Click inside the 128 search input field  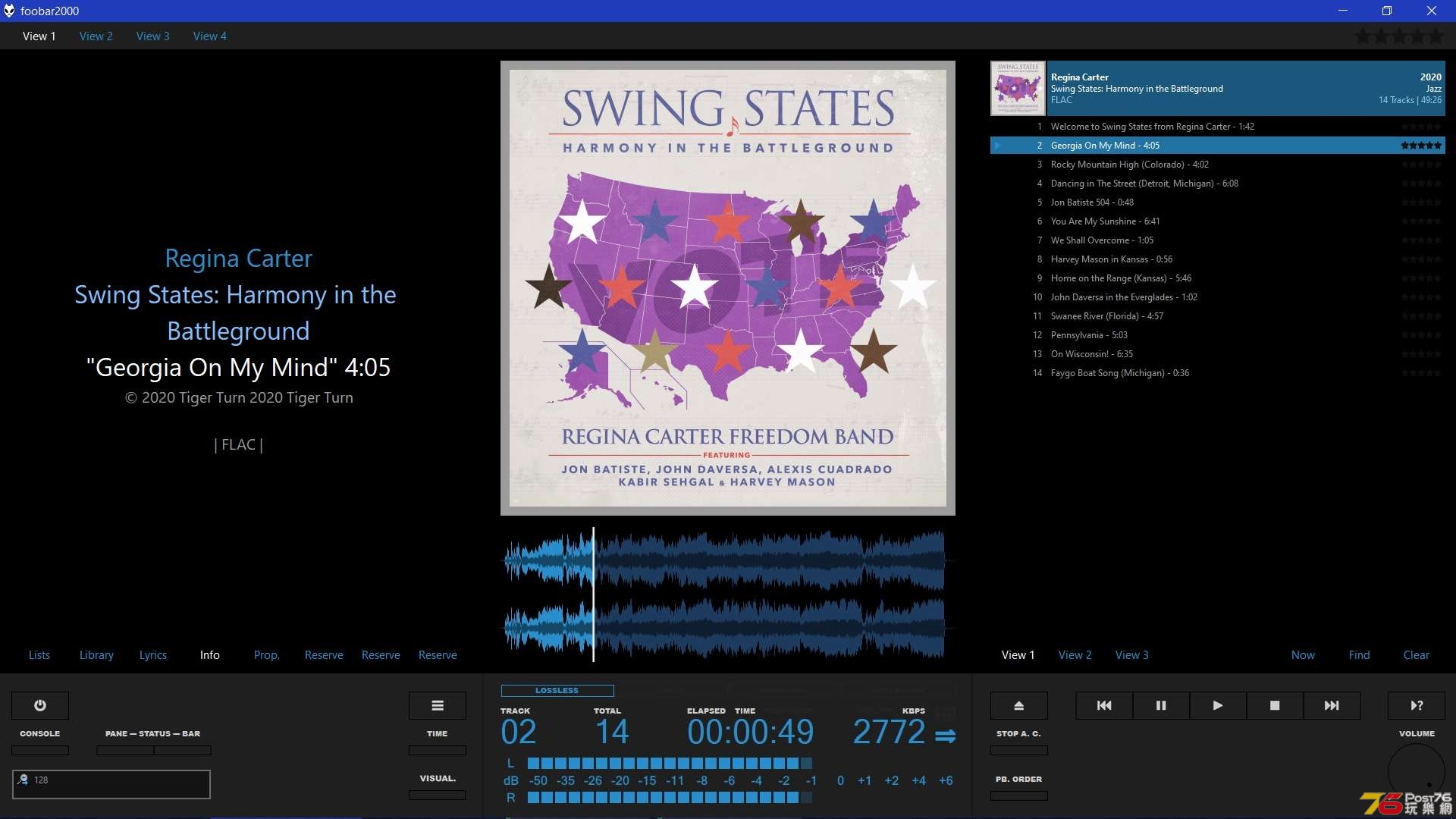pyautogui.click(x=111, y=784)
